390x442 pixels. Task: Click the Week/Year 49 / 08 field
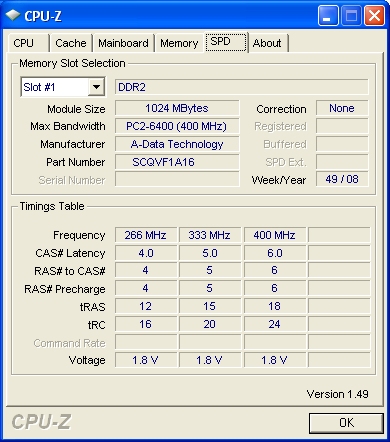point(342,179)
